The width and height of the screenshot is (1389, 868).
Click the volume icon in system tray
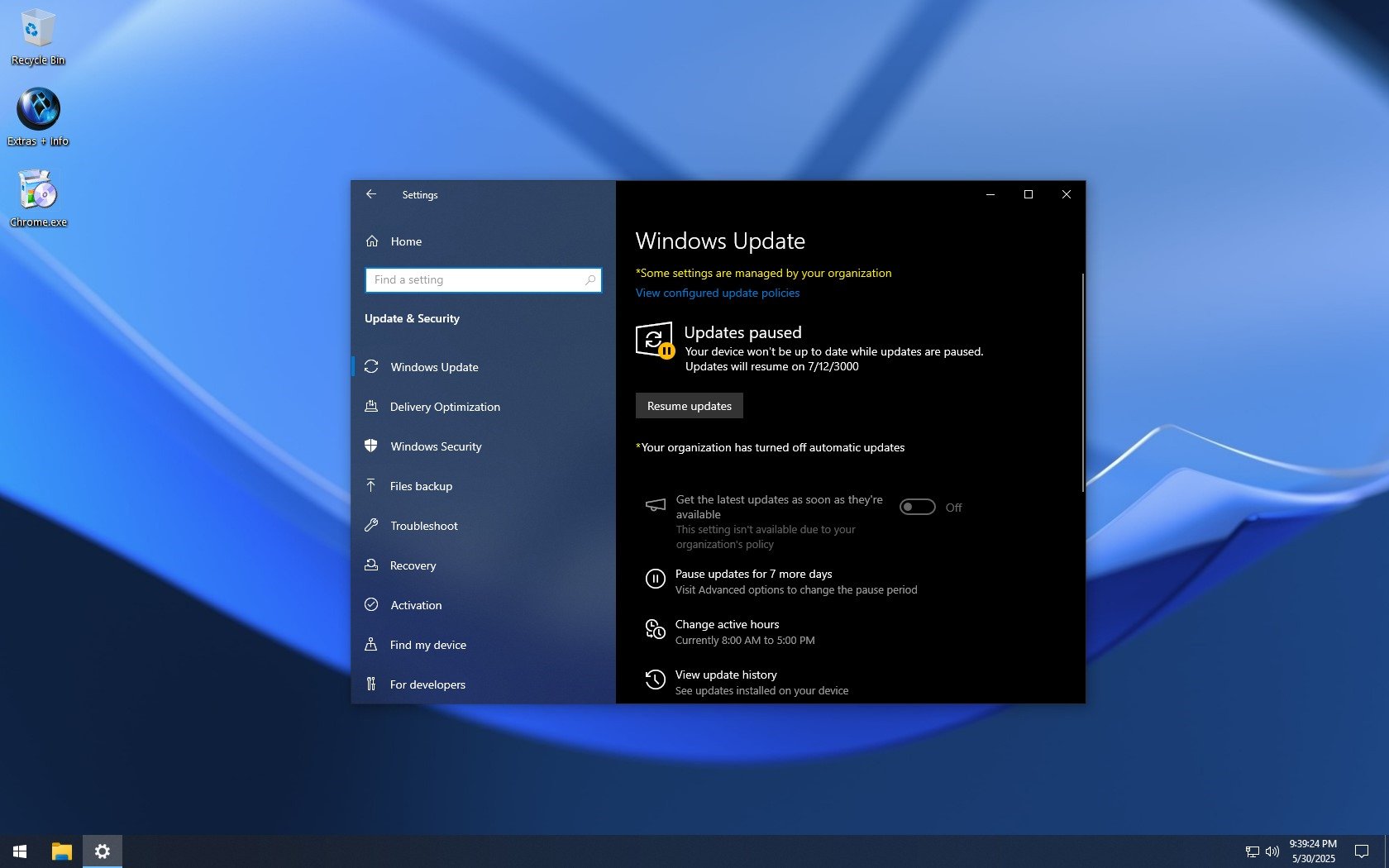tap(1272, 851)
